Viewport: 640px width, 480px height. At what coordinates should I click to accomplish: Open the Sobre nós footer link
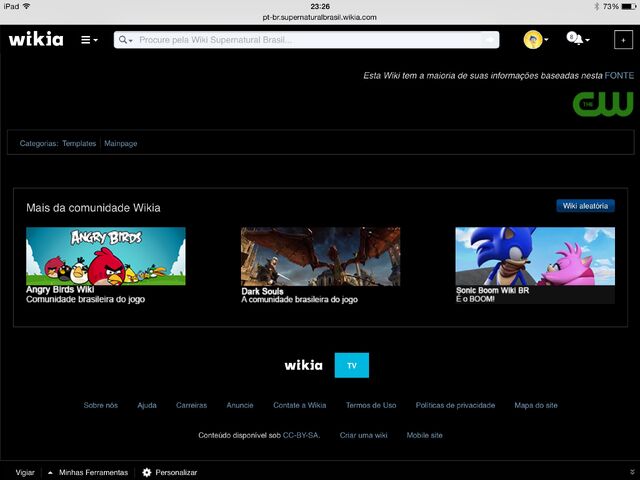pos(100,405)
